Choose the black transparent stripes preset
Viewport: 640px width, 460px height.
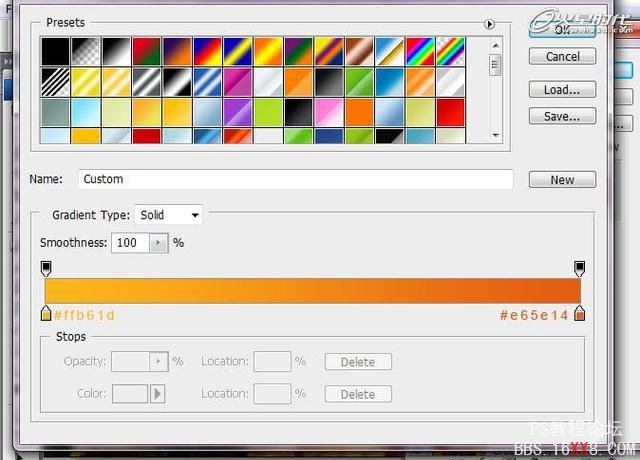(x=56, y=82)
